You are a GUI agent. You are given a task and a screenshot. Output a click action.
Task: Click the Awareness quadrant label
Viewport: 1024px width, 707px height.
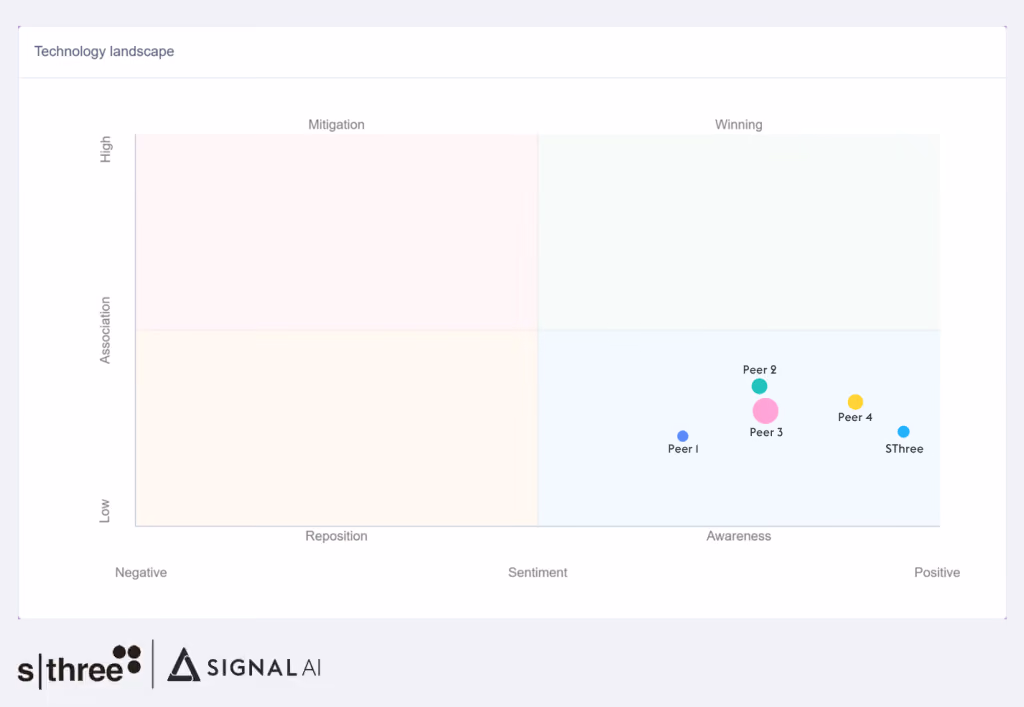tap(739, 536)
